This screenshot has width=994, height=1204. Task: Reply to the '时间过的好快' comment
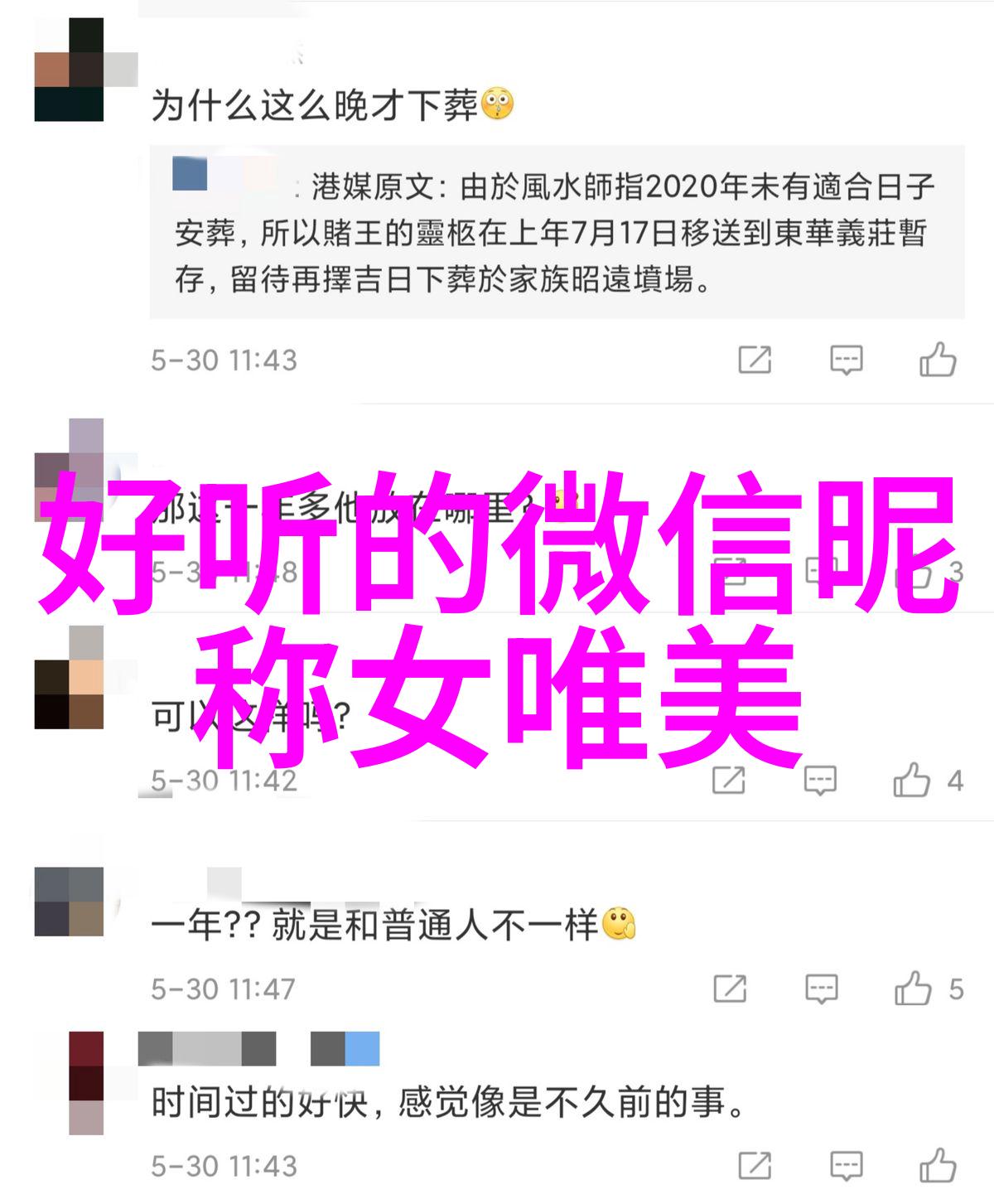point(847,1166)
